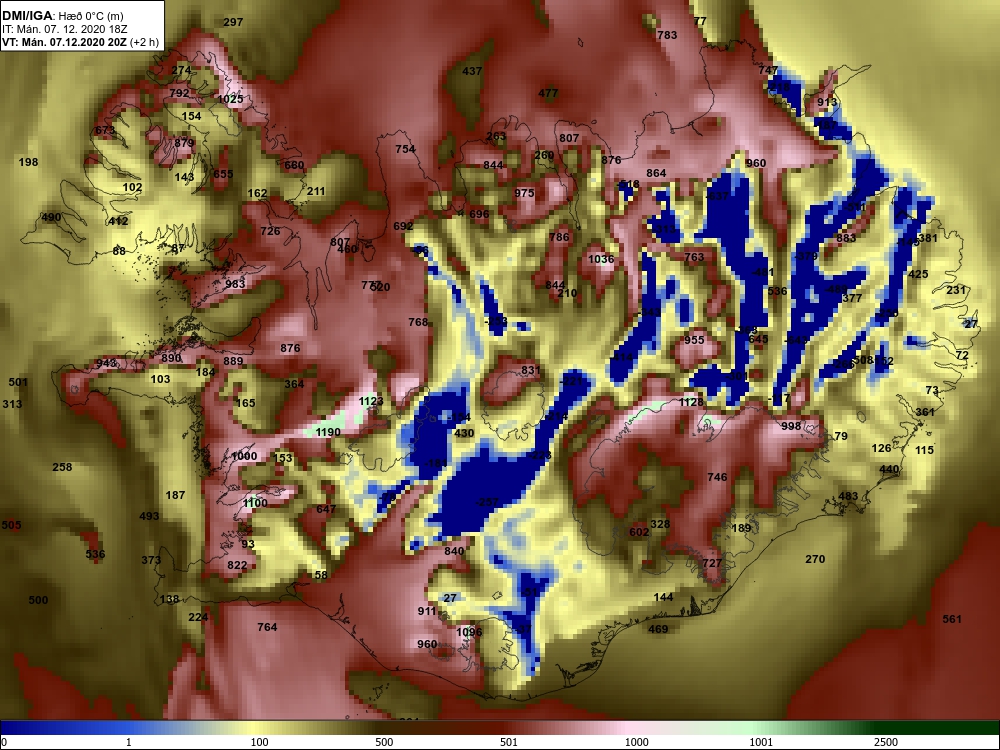Click the map value '864'
This screenshot has height=750, width=1000.
[x=656, y=173]
